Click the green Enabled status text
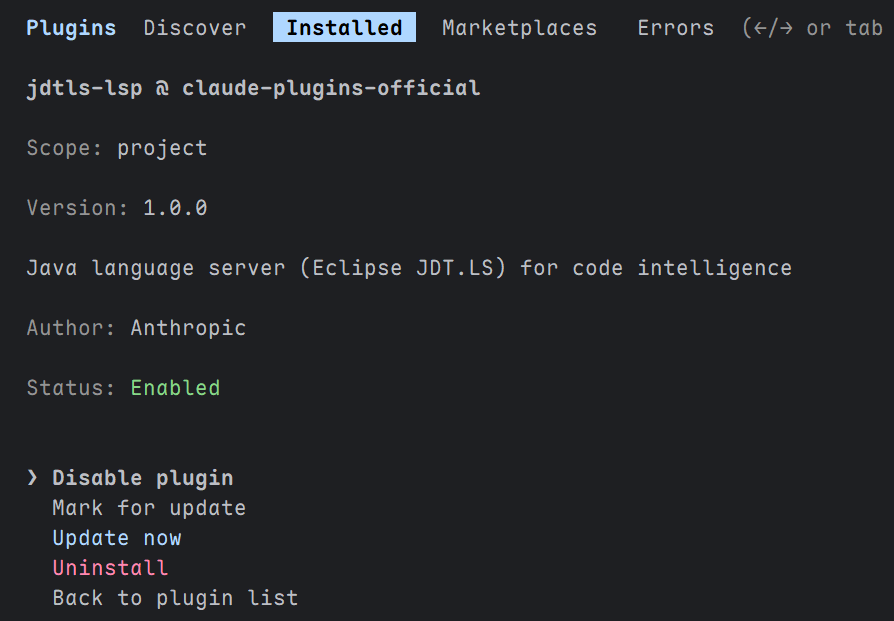The width and height of the screenshot is (894, 621). 175,388
